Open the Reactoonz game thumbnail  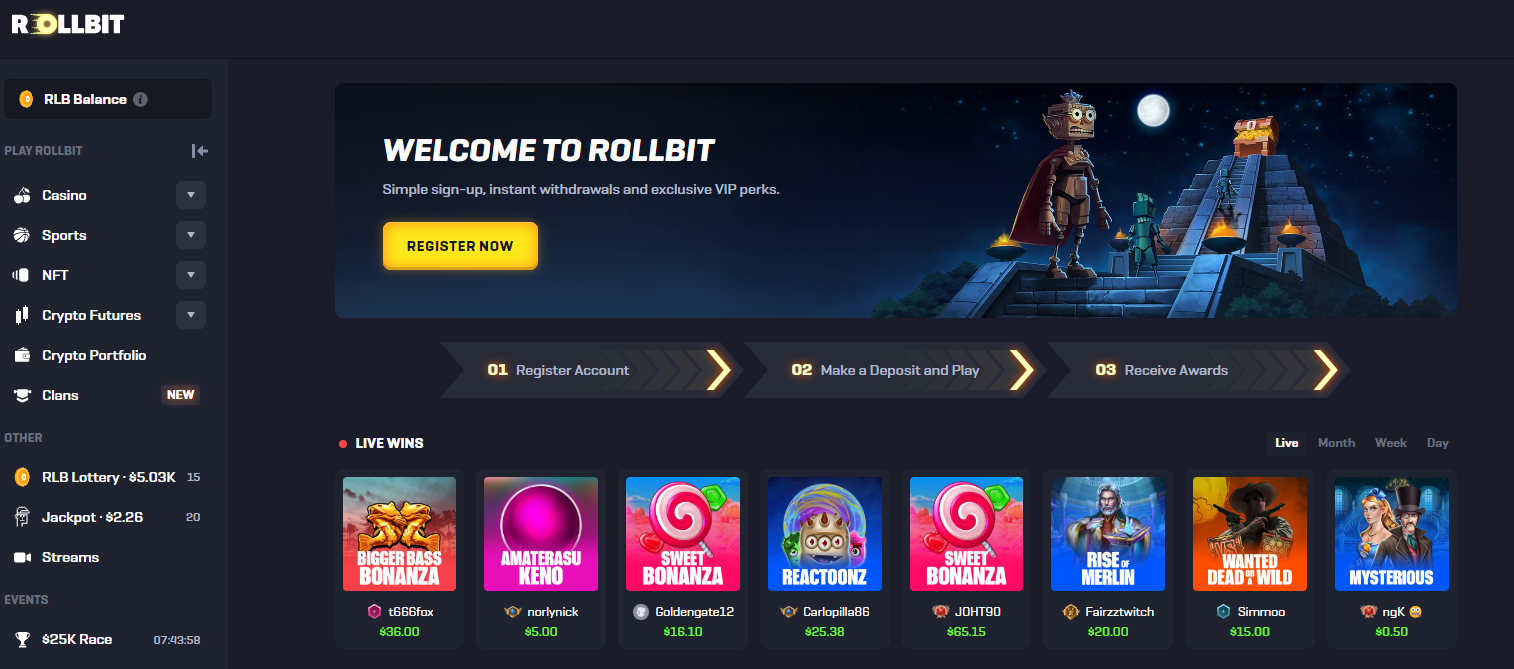tap(825, 533)
